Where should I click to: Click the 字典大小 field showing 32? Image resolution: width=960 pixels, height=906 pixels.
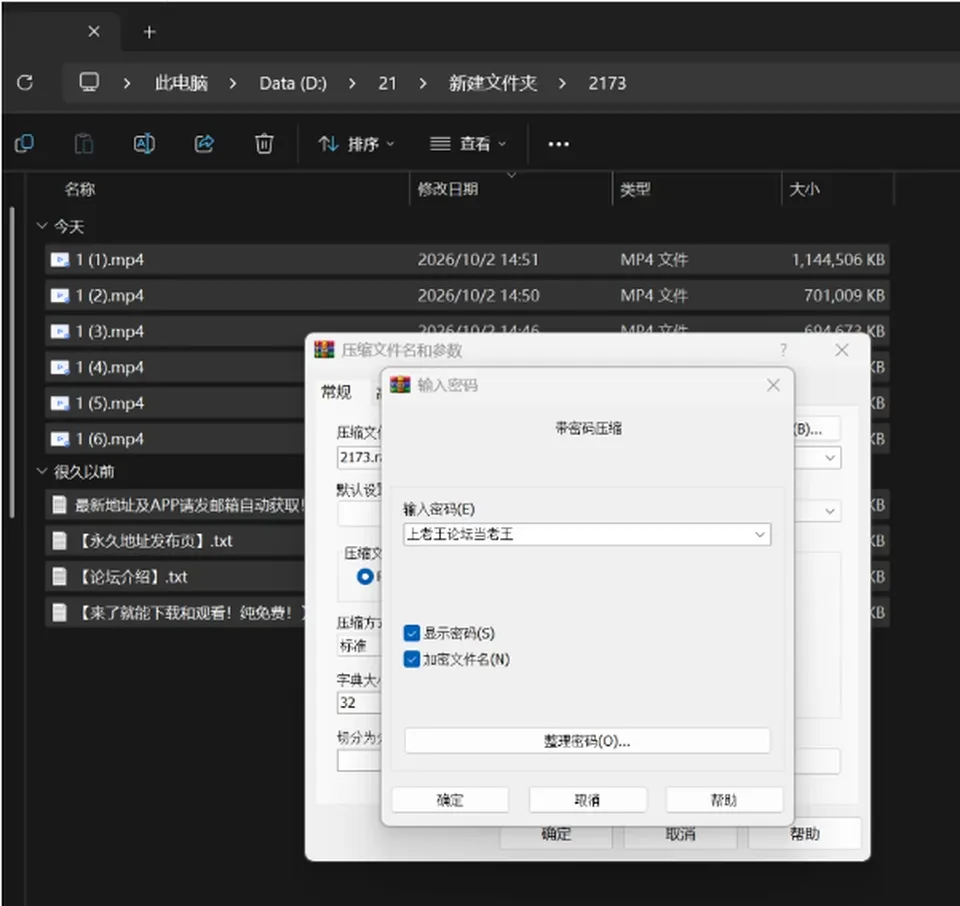point(359,703)
